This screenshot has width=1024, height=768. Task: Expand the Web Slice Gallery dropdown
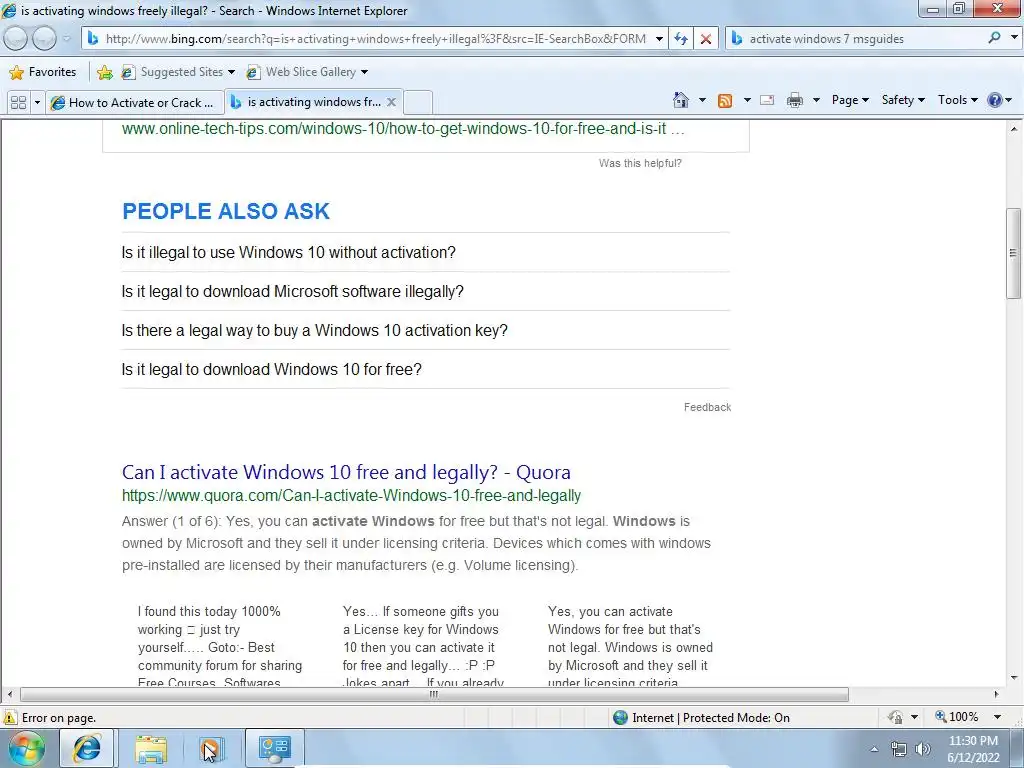point(364,72)
